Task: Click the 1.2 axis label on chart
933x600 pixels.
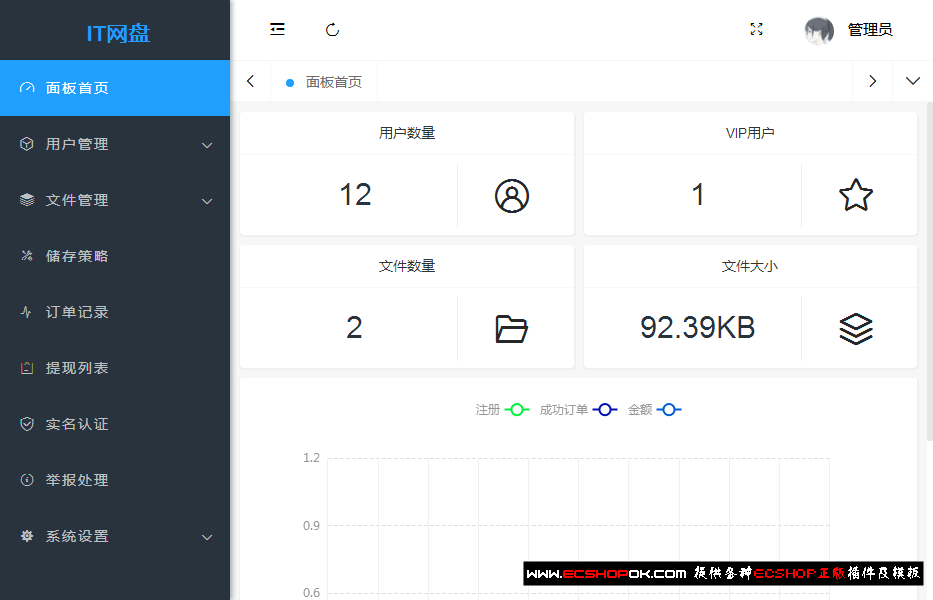Action: click(311, 458)
